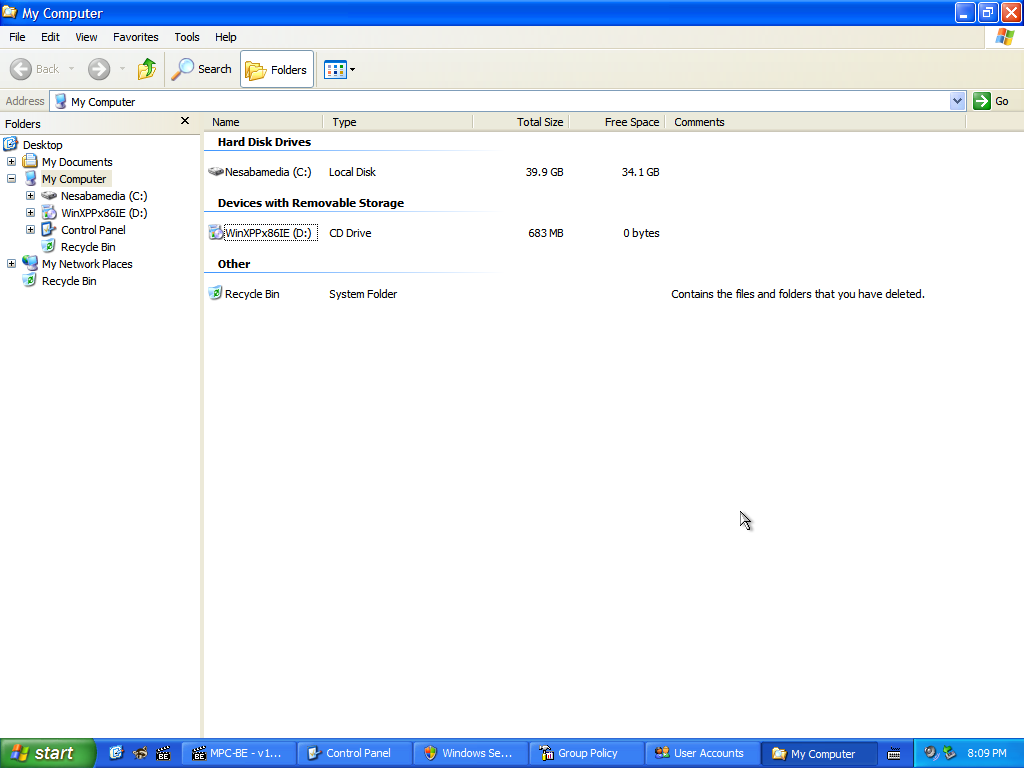1024x768 pixels.
Task: Collapse the My Computer tree node
Action: point(11,179)
